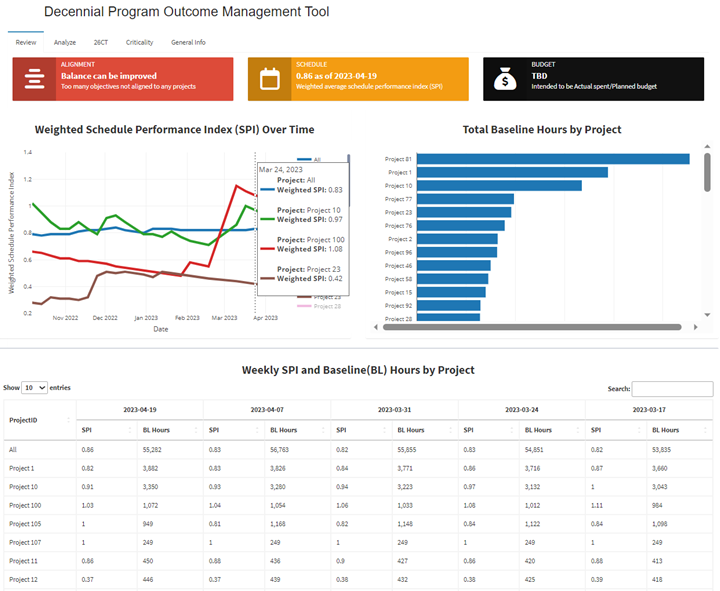This screenshot has width=720, height=591.
Task: Switch to the Analyze tab
Action: pyautogui.click(x=65, y=42)
